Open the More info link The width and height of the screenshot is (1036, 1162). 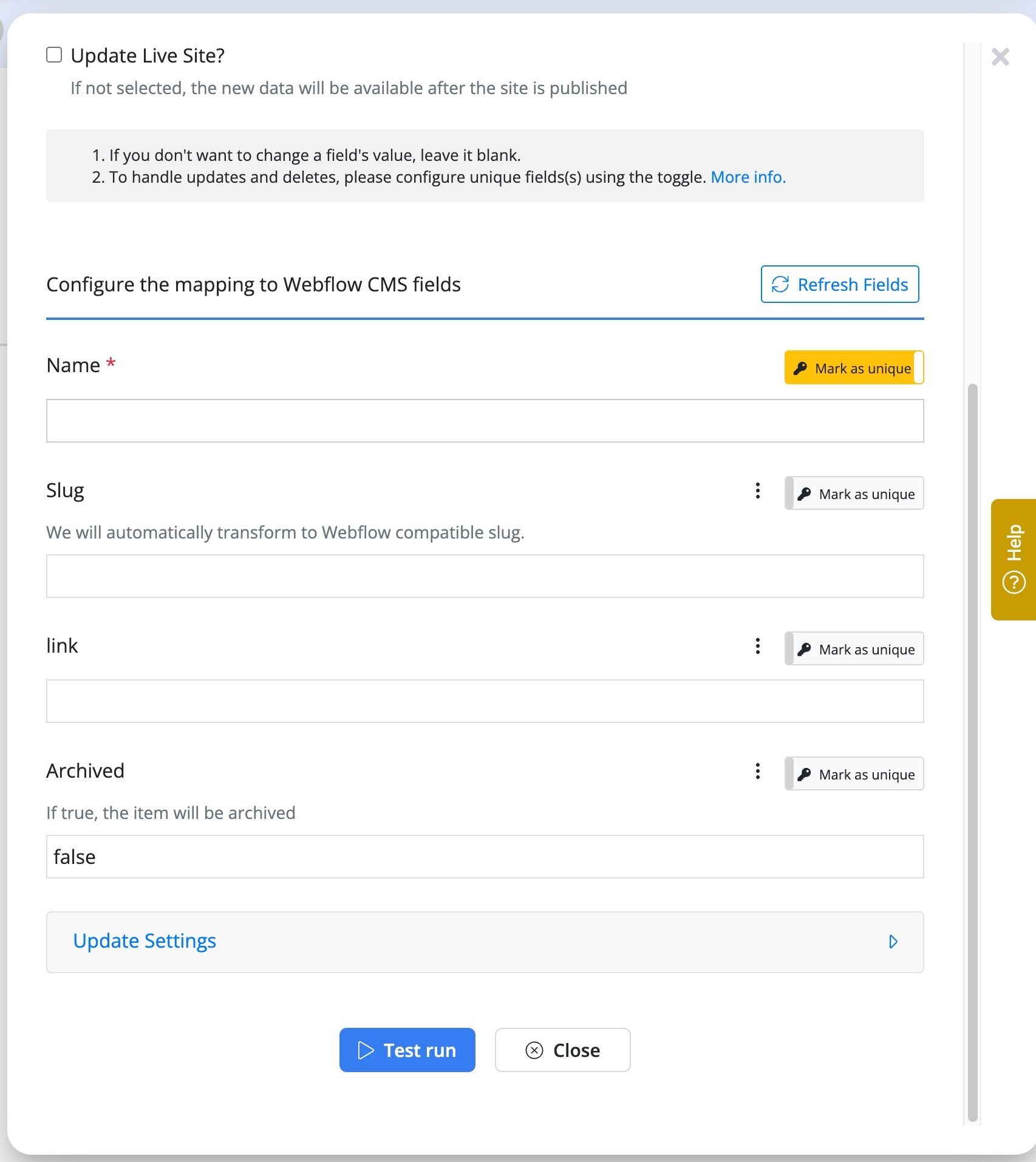(x=748, y=177)
